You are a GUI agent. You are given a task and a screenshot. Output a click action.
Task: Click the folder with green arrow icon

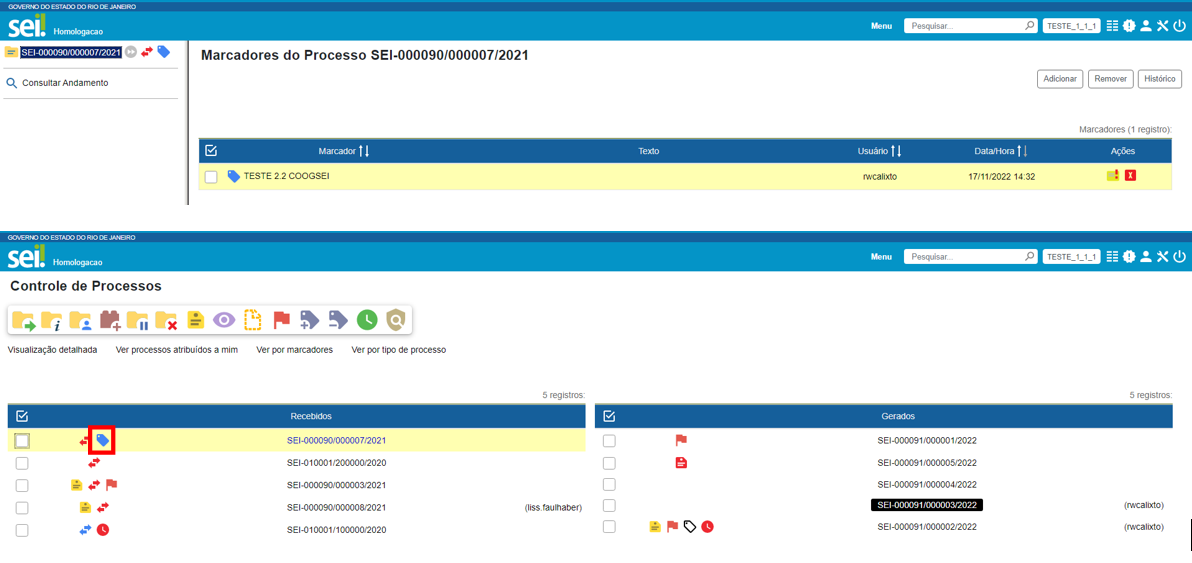[x=23, y=320]
